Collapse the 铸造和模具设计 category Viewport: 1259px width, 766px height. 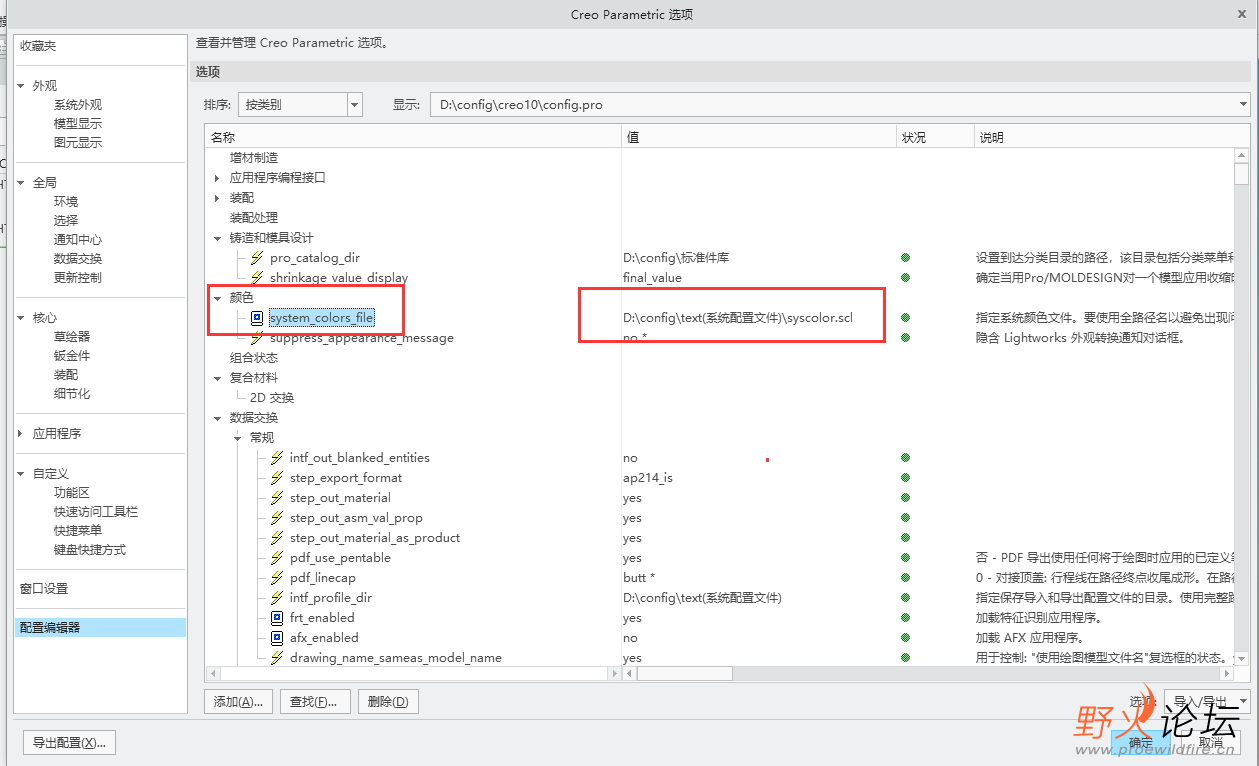pyautogui.click(x=217, y=238)
